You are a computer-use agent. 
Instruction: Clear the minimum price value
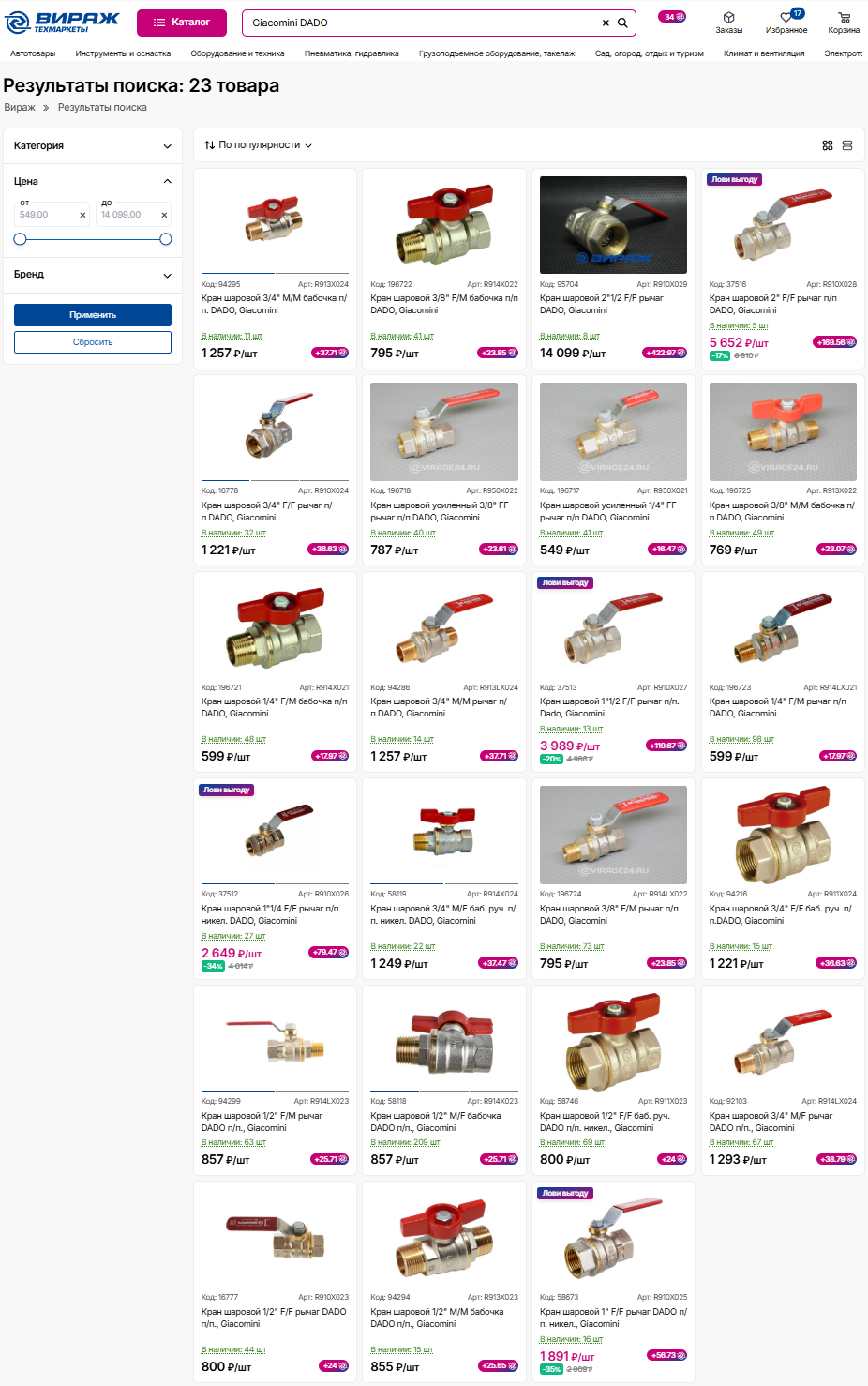[82, 215]
